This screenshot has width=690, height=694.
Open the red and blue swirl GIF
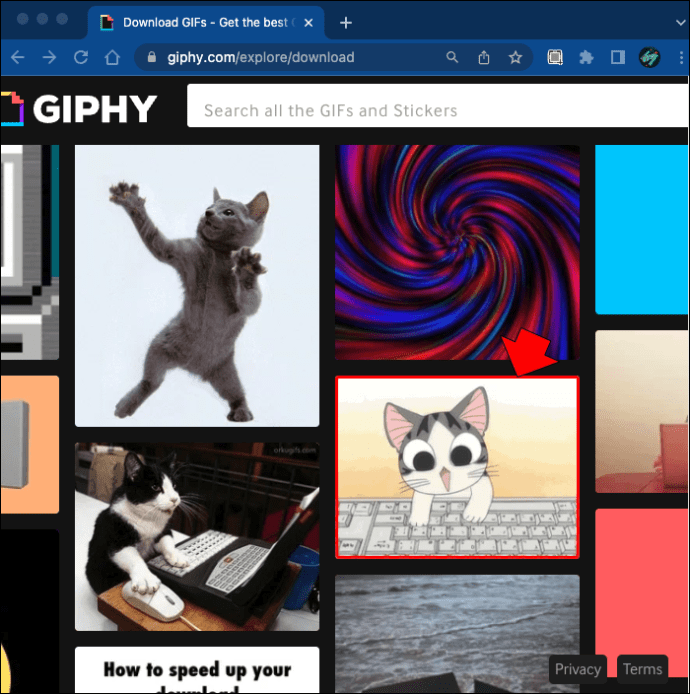coord(457,252)
